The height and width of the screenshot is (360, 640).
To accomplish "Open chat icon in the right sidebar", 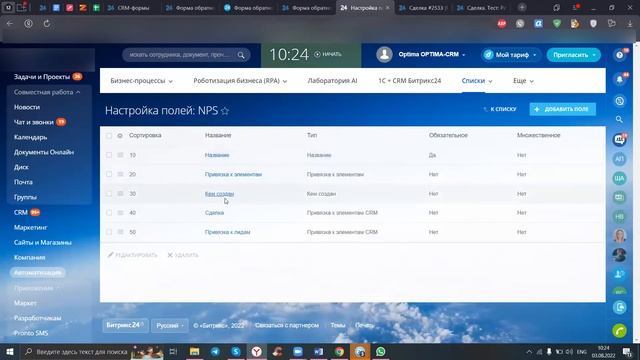I will [x=619, y=140].
